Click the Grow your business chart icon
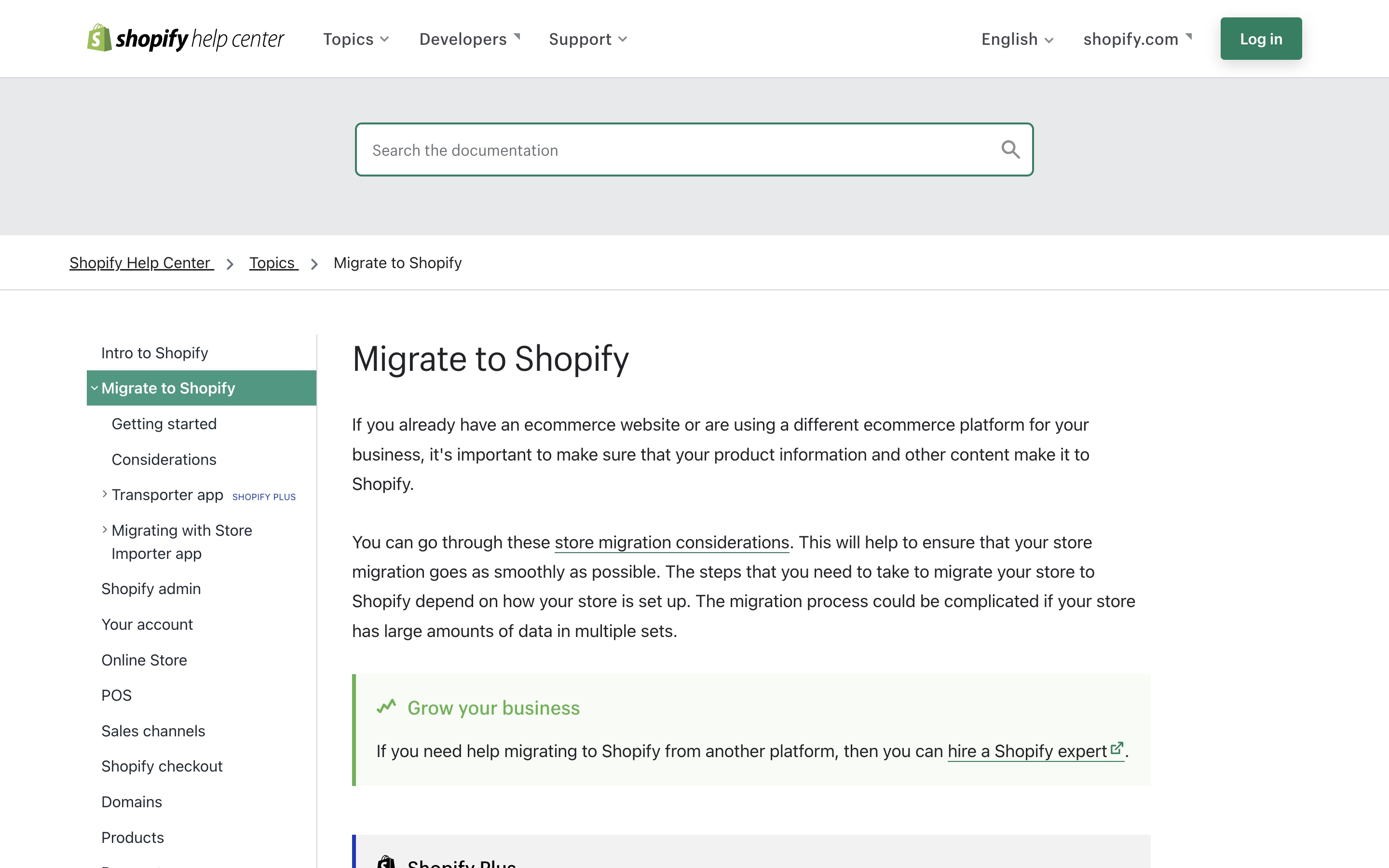This screenshot has height=868, width=1389. point(386,706)
